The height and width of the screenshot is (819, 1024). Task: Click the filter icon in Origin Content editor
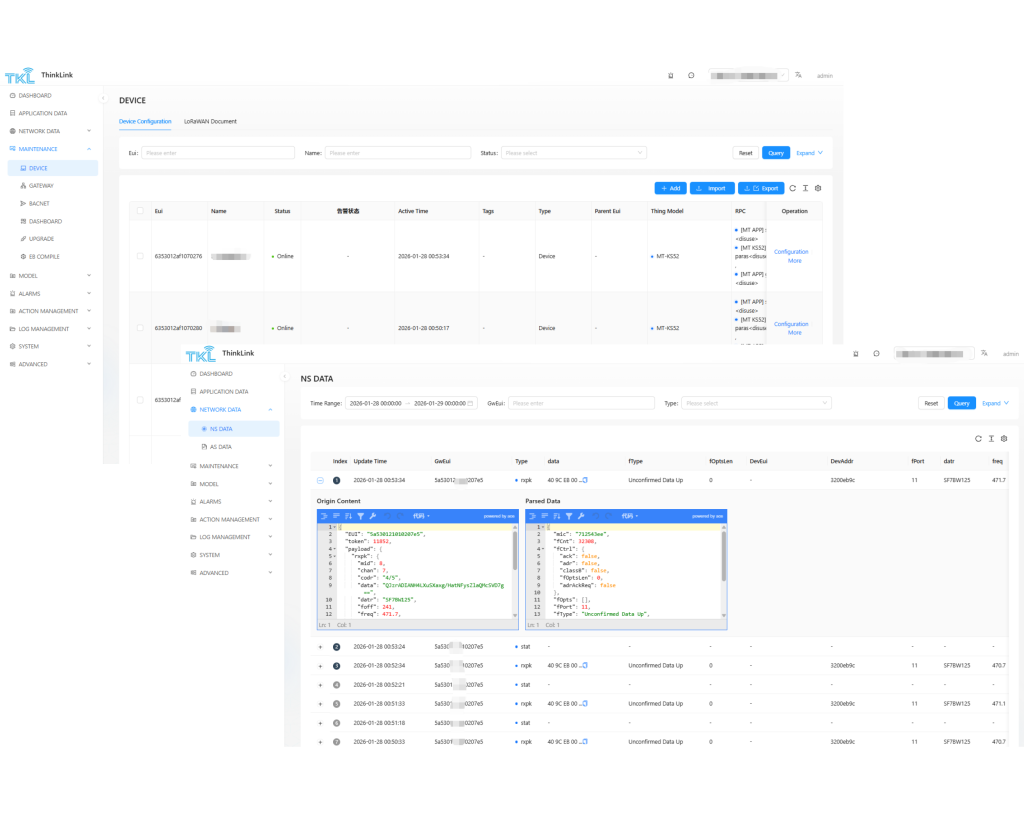(x=360, y=516)
